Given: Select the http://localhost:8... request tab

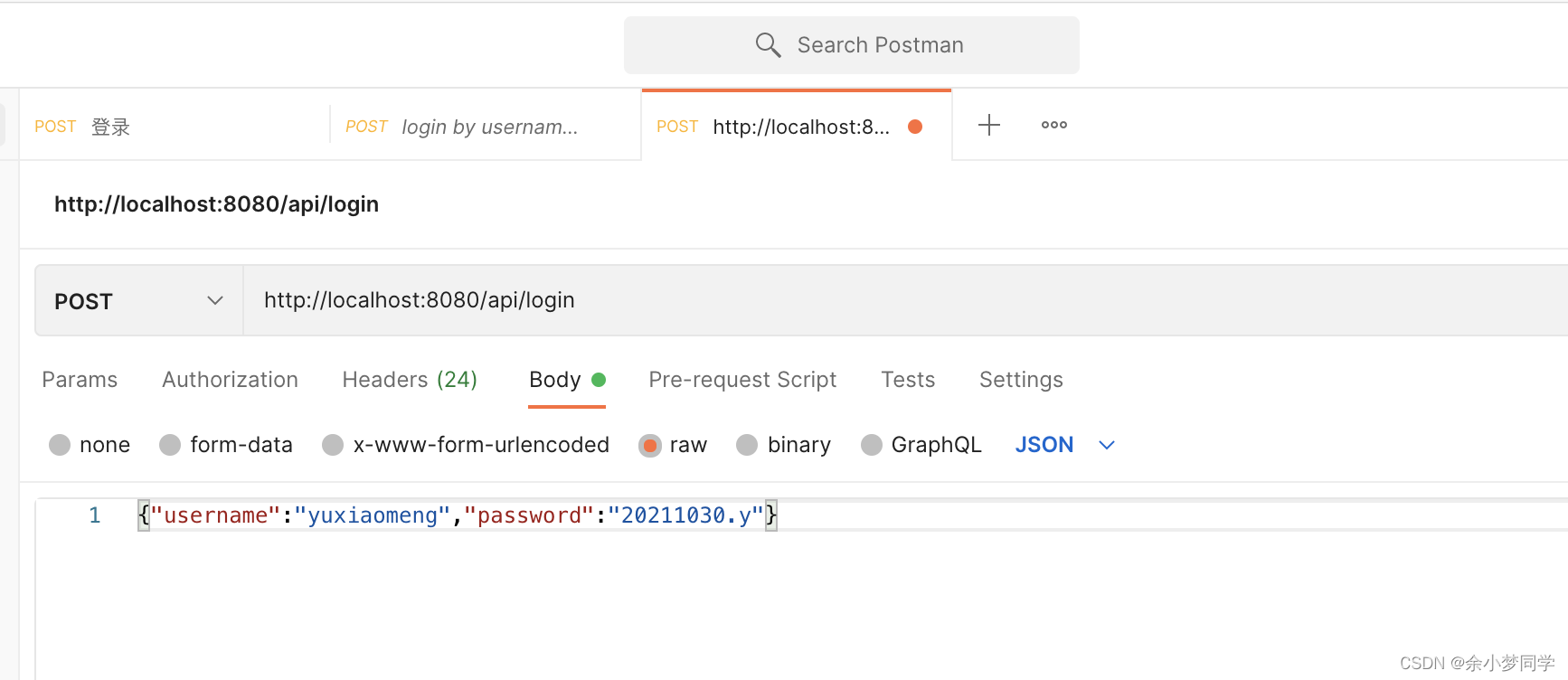Looking at the screenshot, I should coord(797,127).
